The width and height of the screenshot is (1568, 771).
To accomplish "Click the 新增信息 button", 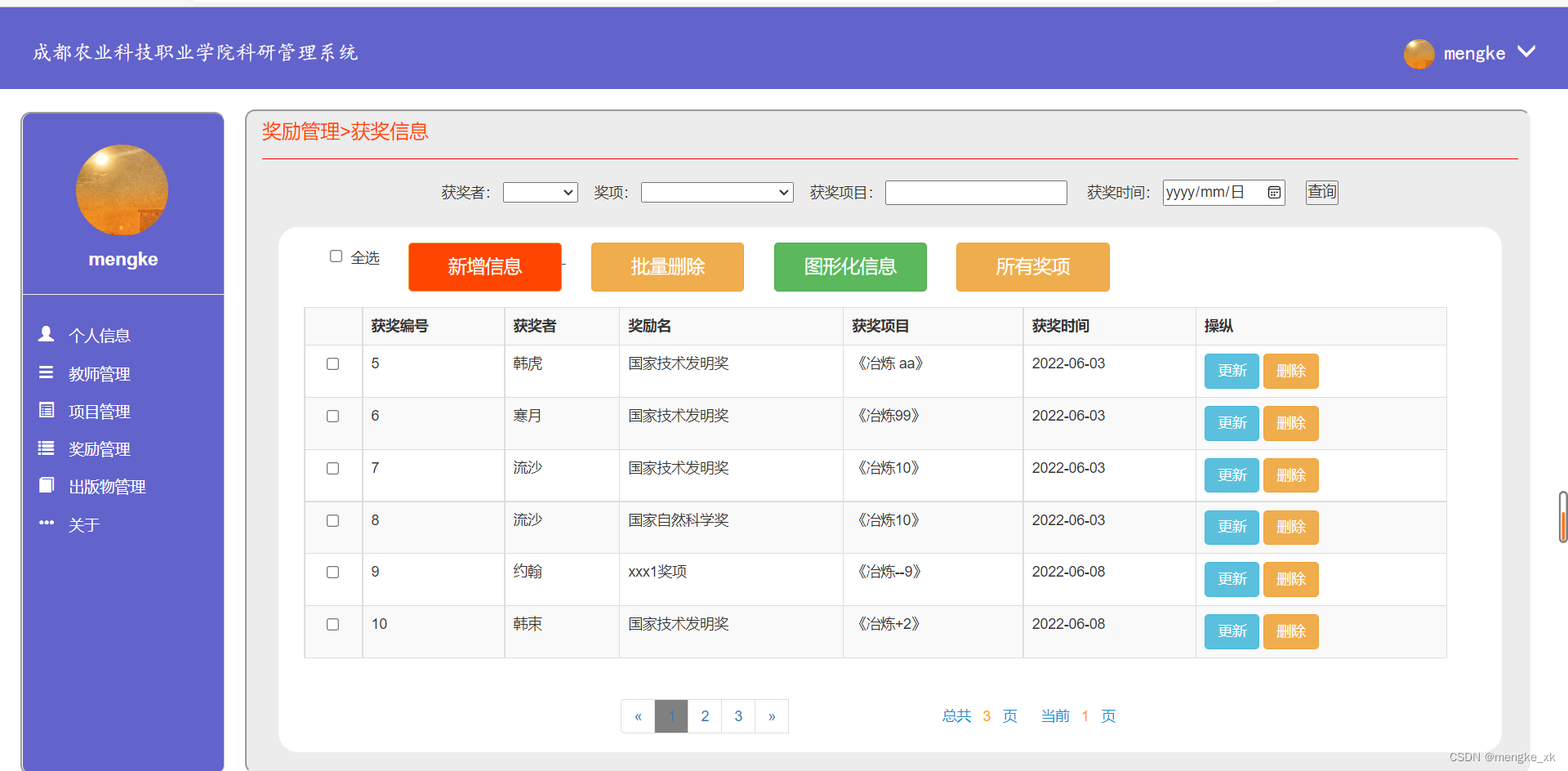I will (x=484, y=267).
